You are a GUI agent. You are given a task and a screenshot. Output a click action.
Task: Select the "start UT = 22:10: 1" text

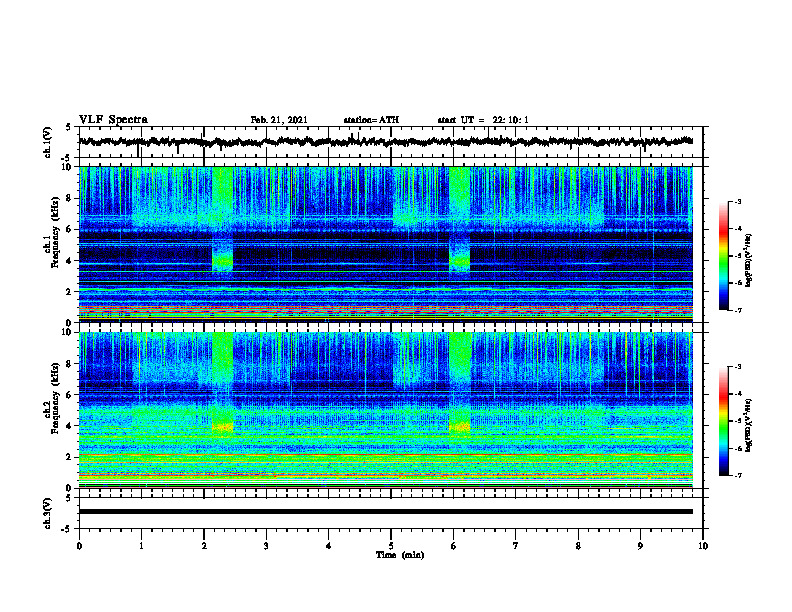(483, 120)
